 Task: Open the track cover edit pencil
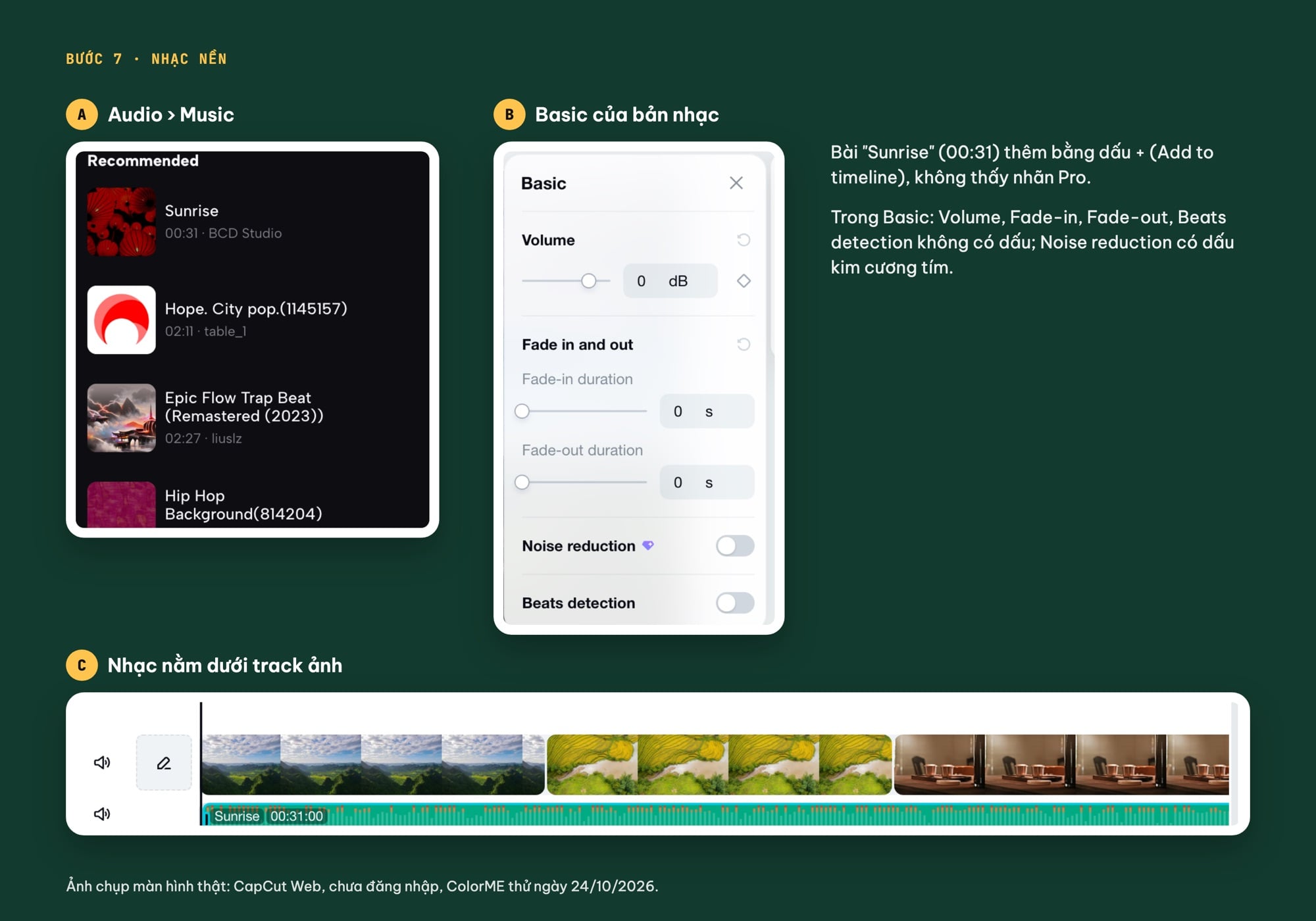tap(164, 762)
